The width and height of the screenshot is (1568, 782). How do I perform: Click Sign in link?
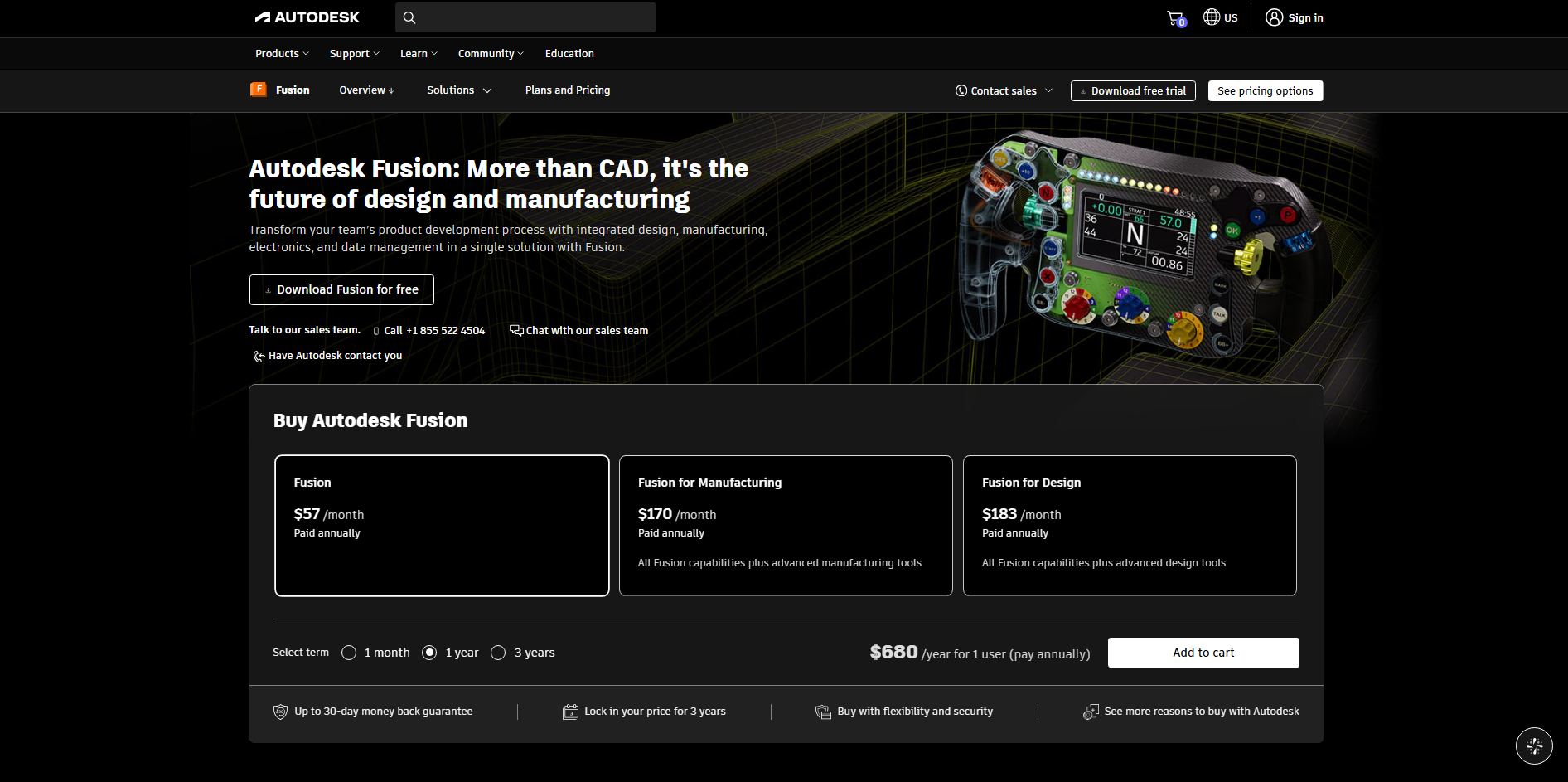pyautogui.click(x=1305, y=17)
